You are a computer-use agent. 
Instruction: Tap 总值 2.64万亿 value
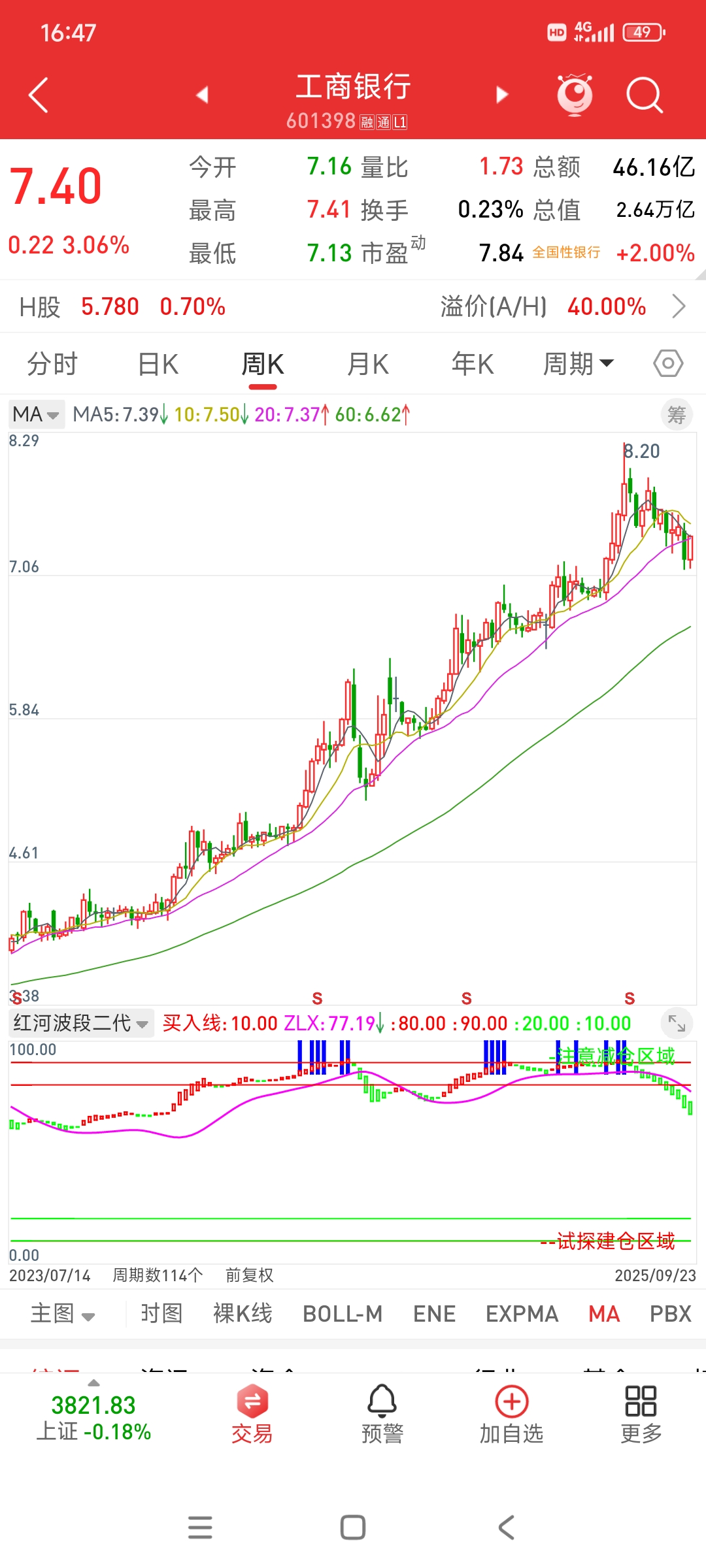click(x=656, y=210)
